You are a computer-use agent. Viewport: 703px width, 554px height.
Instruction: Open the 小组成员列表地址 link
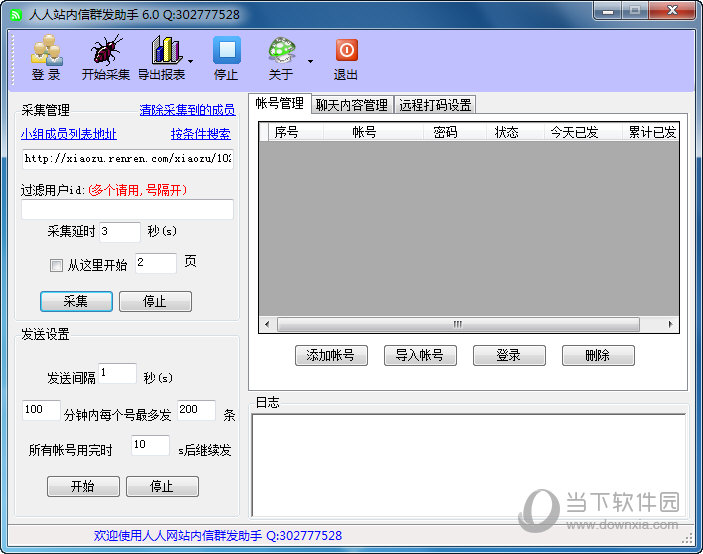69,134
